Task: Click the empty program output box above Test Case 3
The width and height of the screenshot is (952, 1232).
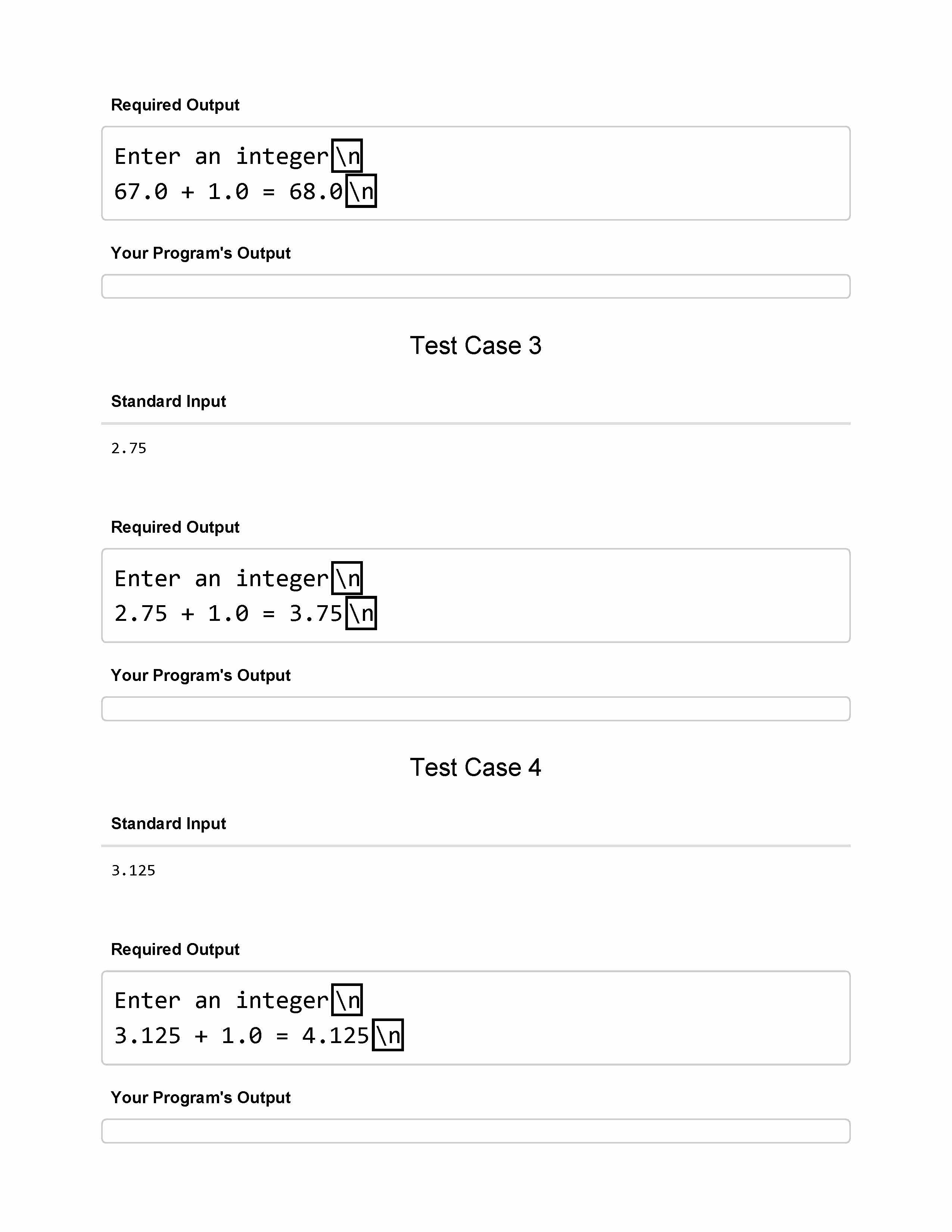Action: pos(475,287)
